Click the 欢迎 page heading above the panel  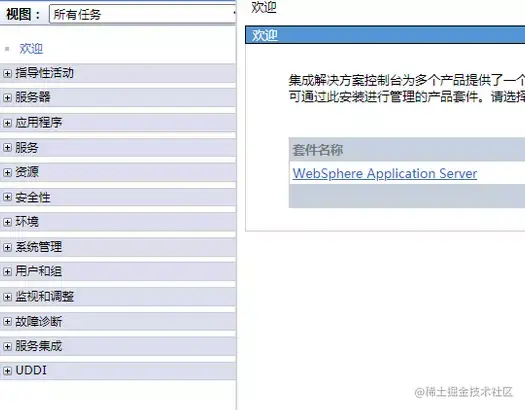[264, 7]
